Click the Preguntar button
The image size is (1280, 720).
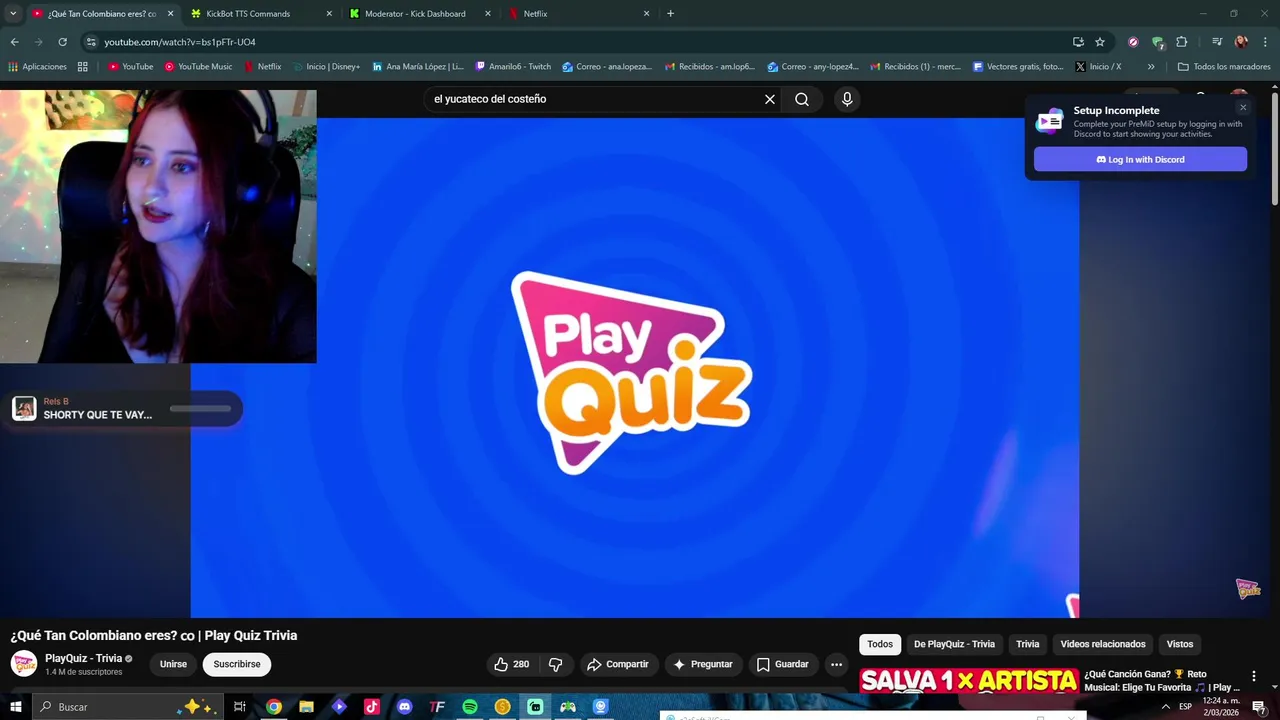[x=703, y=664]
